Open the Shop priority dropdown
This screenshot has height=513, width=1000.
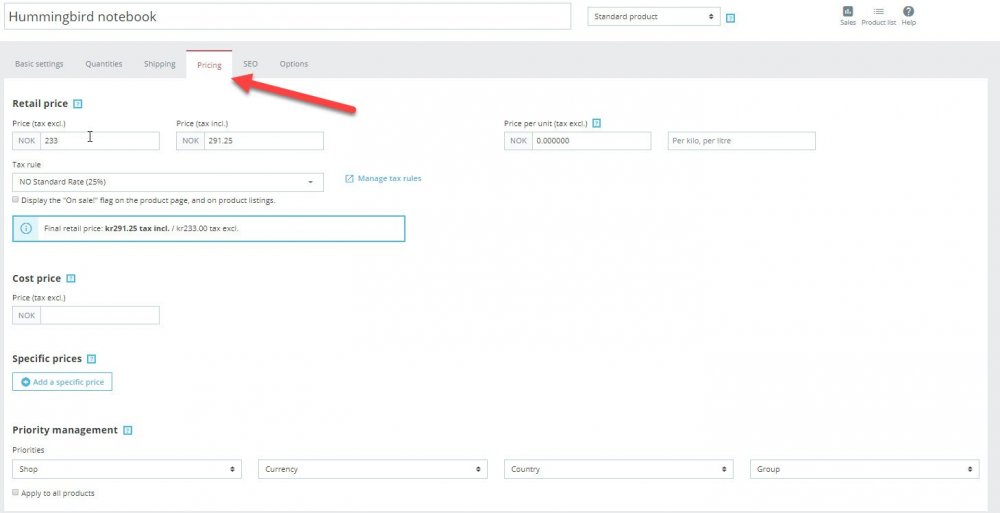tap(127, 469)
